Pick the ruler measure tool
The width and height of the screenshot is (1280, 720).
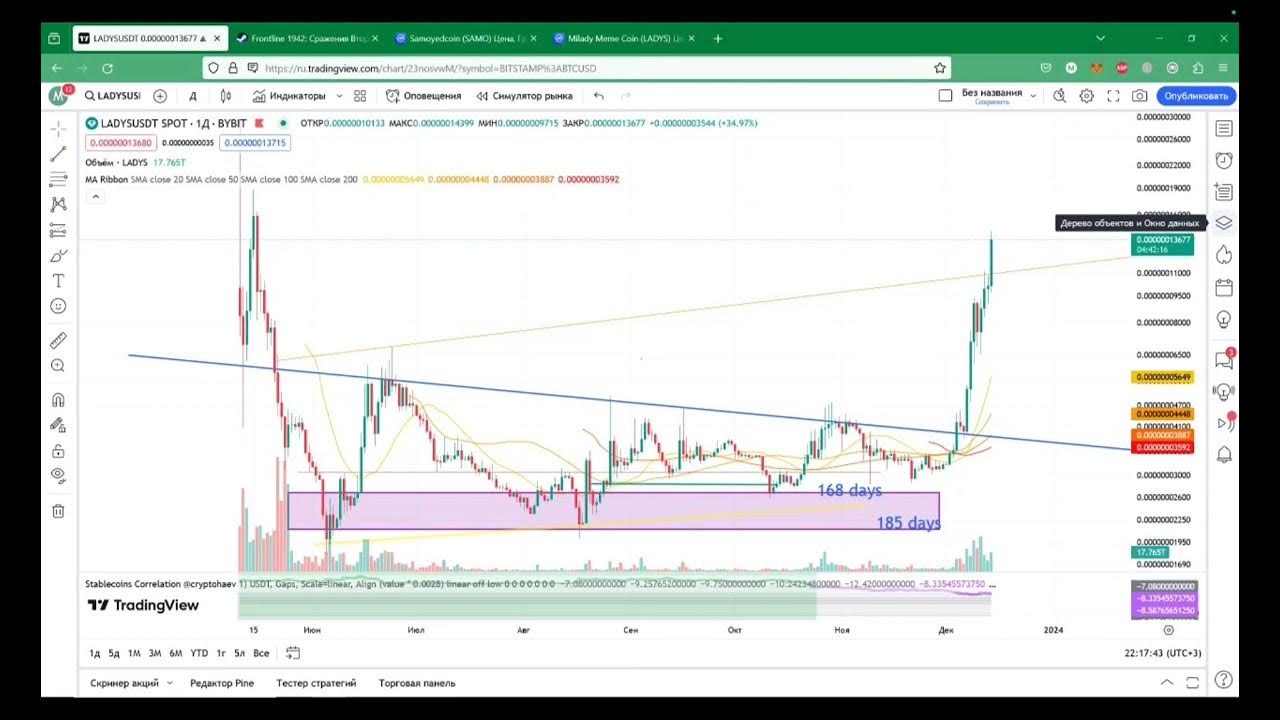58,340
